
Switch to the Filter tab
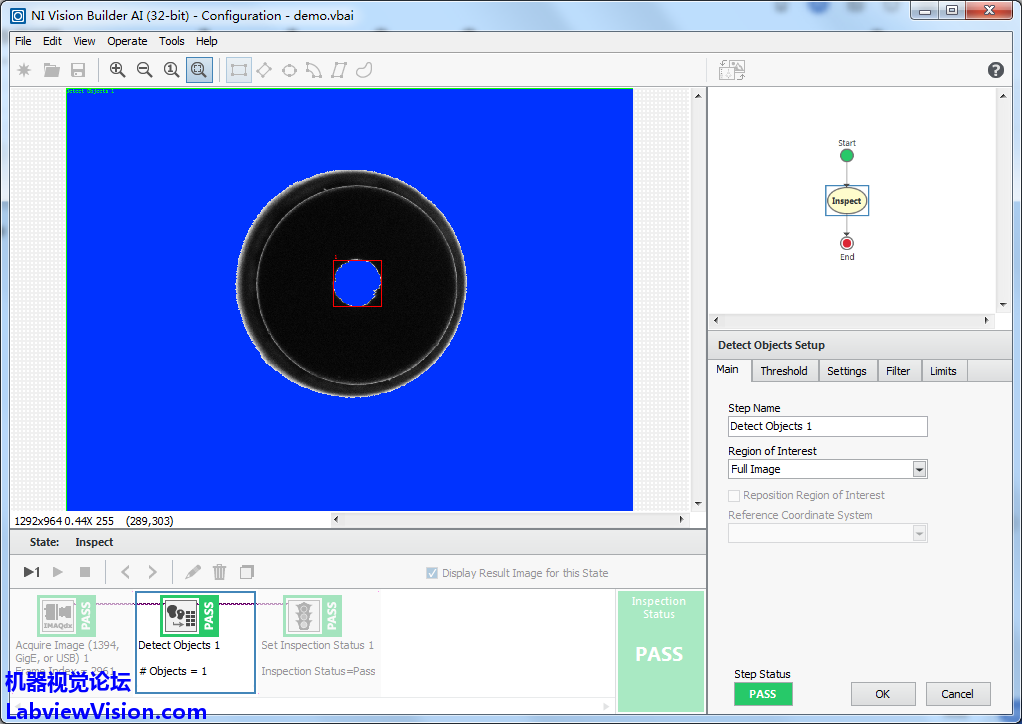pos(898,371)
